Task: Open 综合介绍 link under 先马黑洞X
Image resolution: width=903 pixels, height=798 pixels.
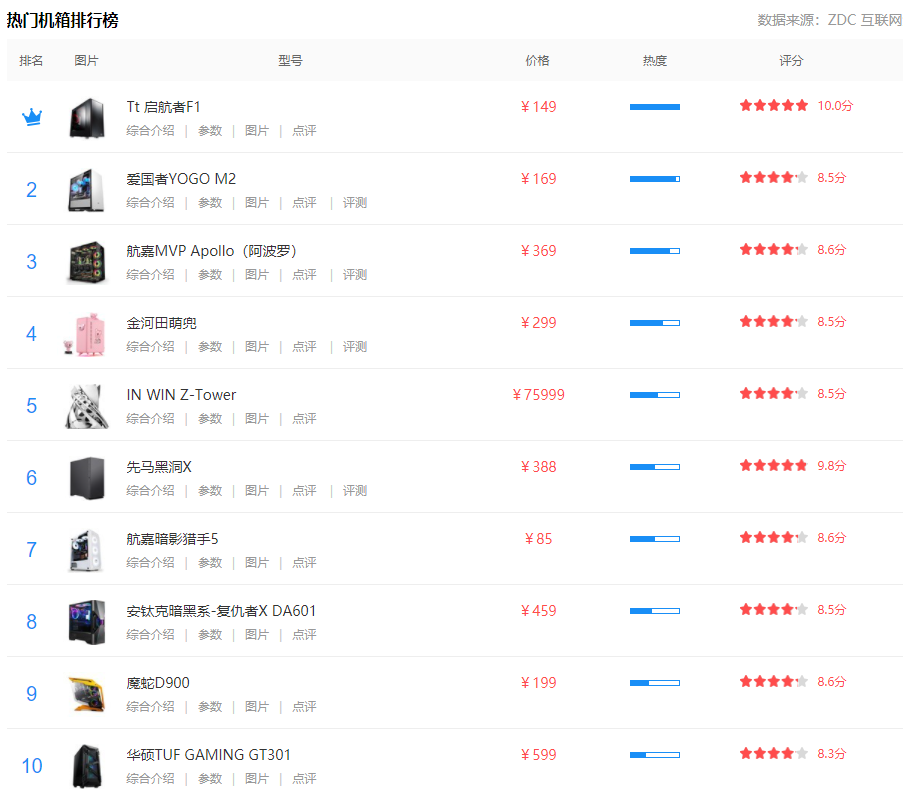Action: click(150, 491)
